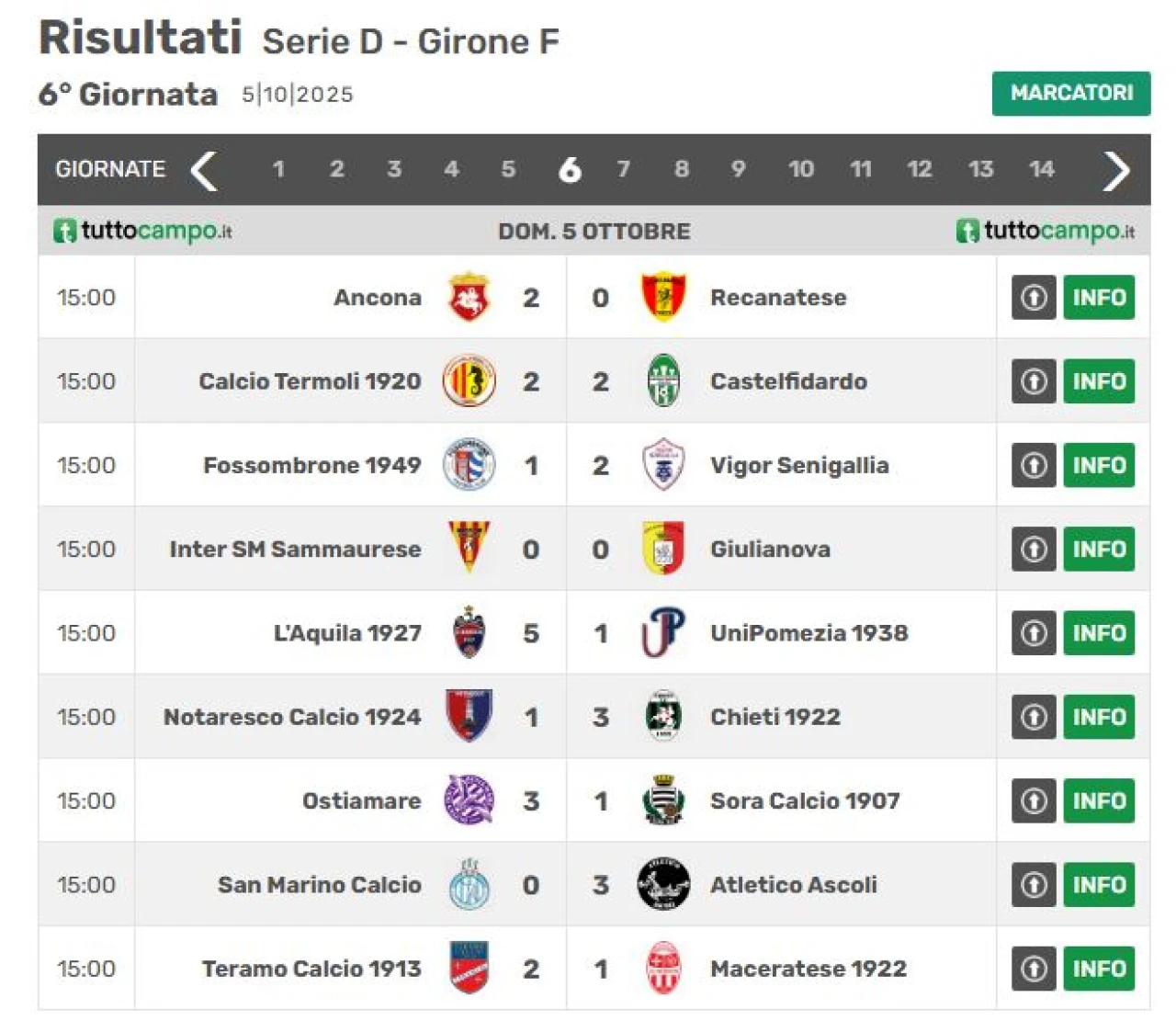Screen dimensions: 1176x1032
Task: Show later giornate with right chevron
Action: tap(1115, 170)
